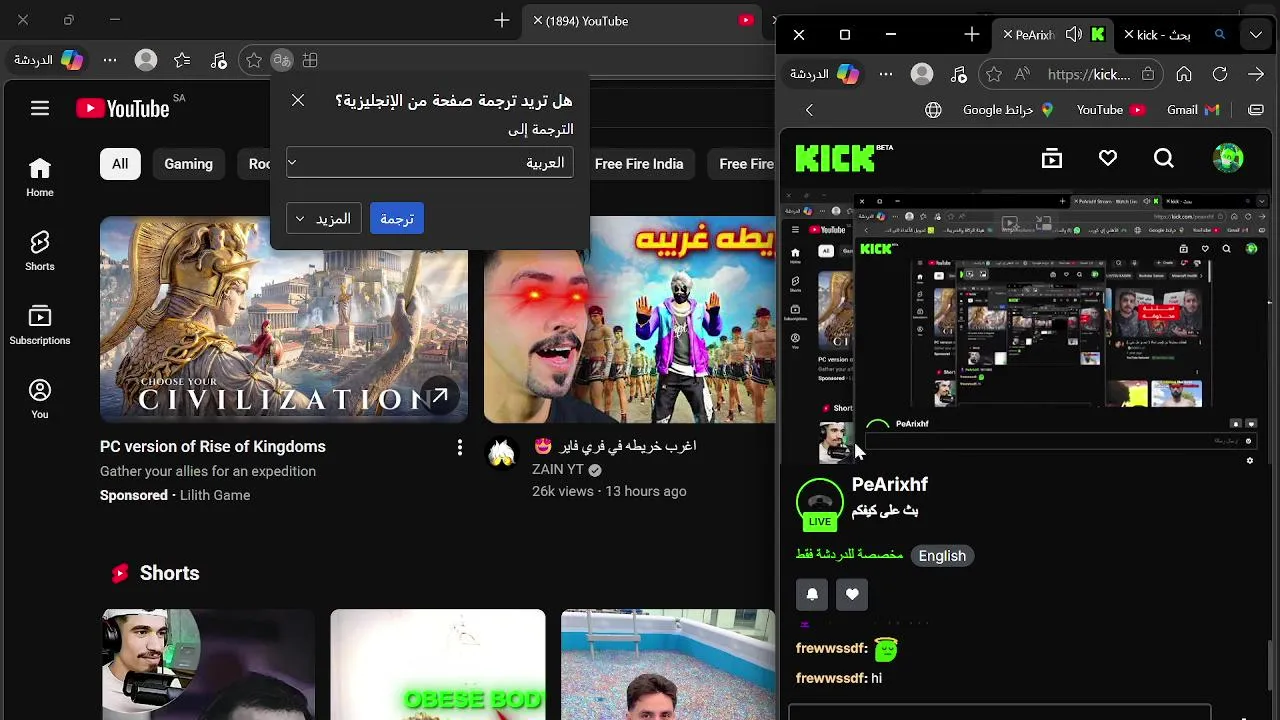Viewport: 1280px width, 720px height.
Task: Open the You section in sidebar
Action: click(40, 399)
